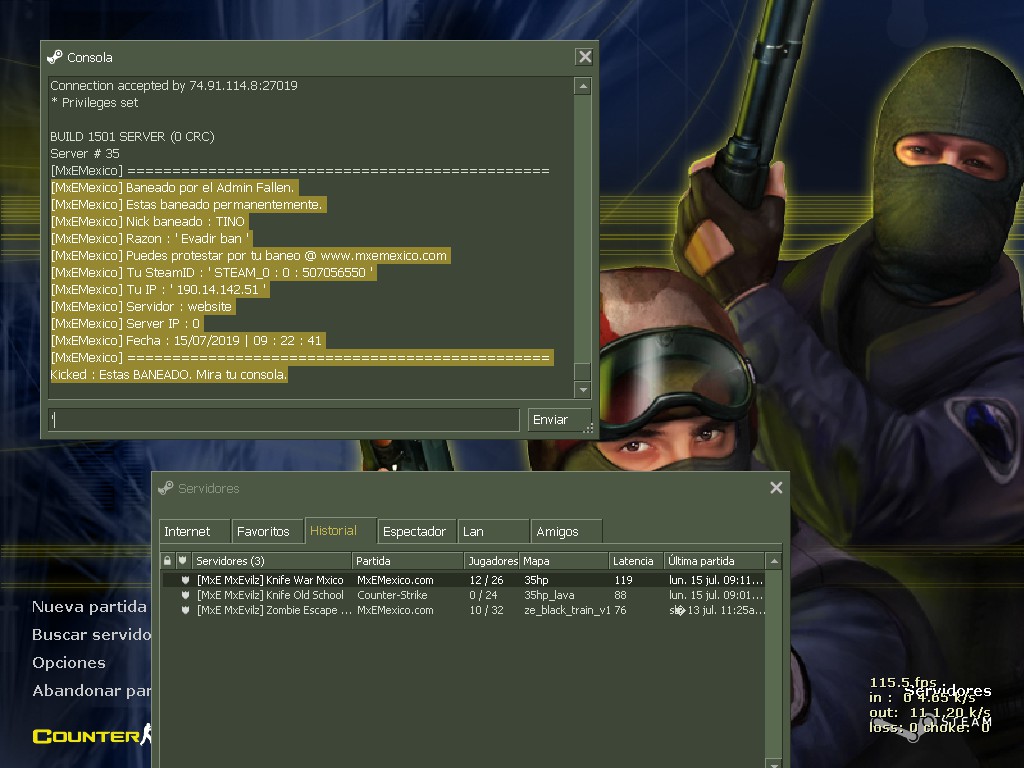
Task: Click the '* Privileges set' console line
Action: click(94, 103)
